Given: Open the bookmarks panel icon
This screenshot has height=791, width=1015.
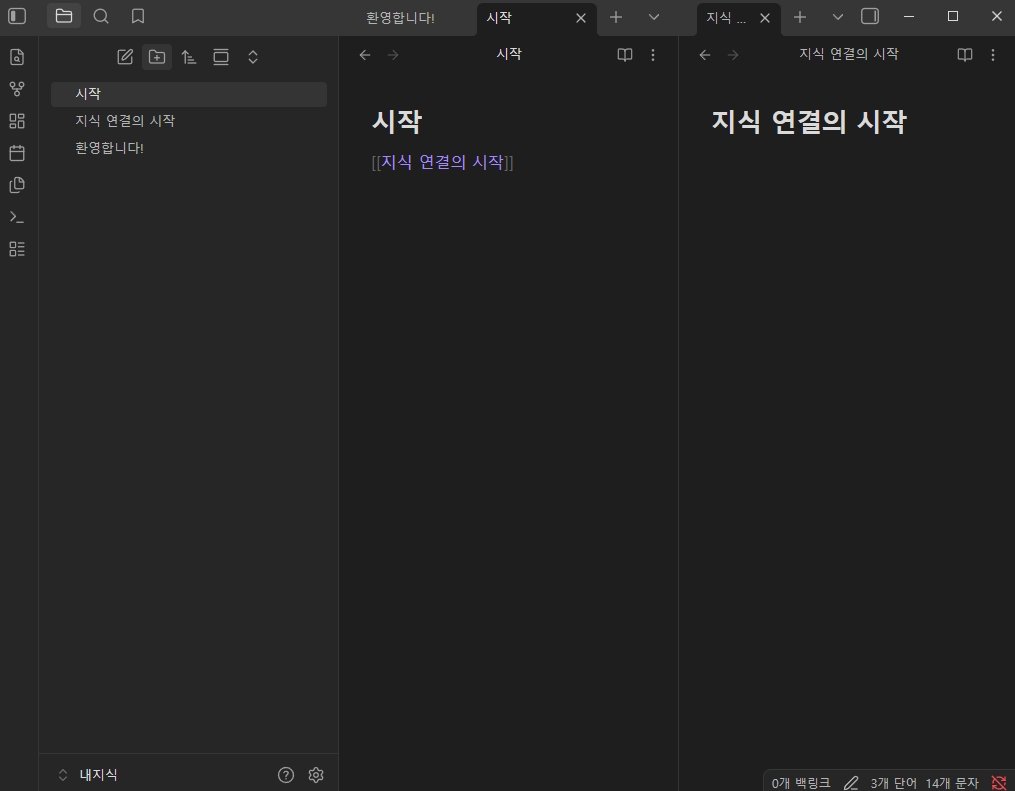Looking at the screenshot, I should pos(138,16).
